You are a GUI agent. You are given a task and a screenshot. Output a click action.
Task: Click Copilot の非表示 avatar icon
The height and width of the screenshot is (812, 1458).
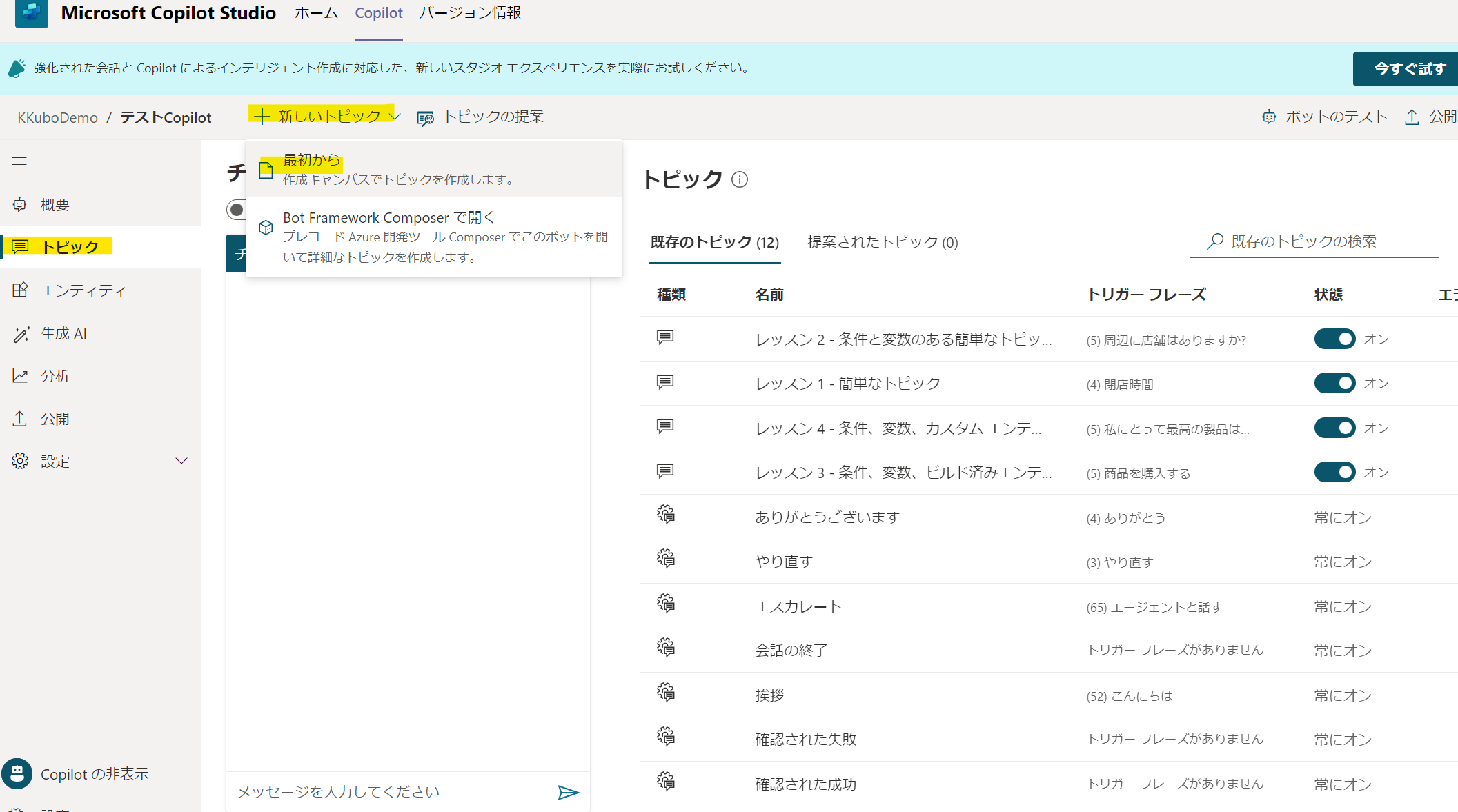[17, 774]
